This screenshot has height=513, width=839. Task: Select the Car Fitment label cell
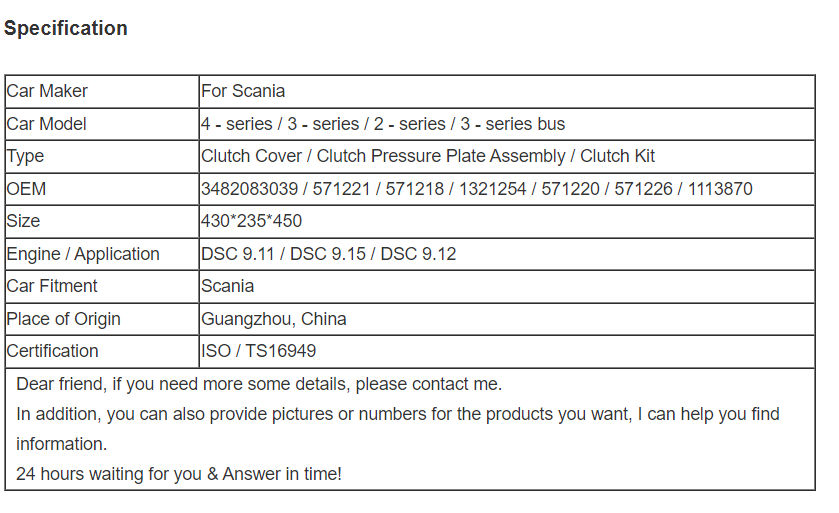[x=102, y=286]
